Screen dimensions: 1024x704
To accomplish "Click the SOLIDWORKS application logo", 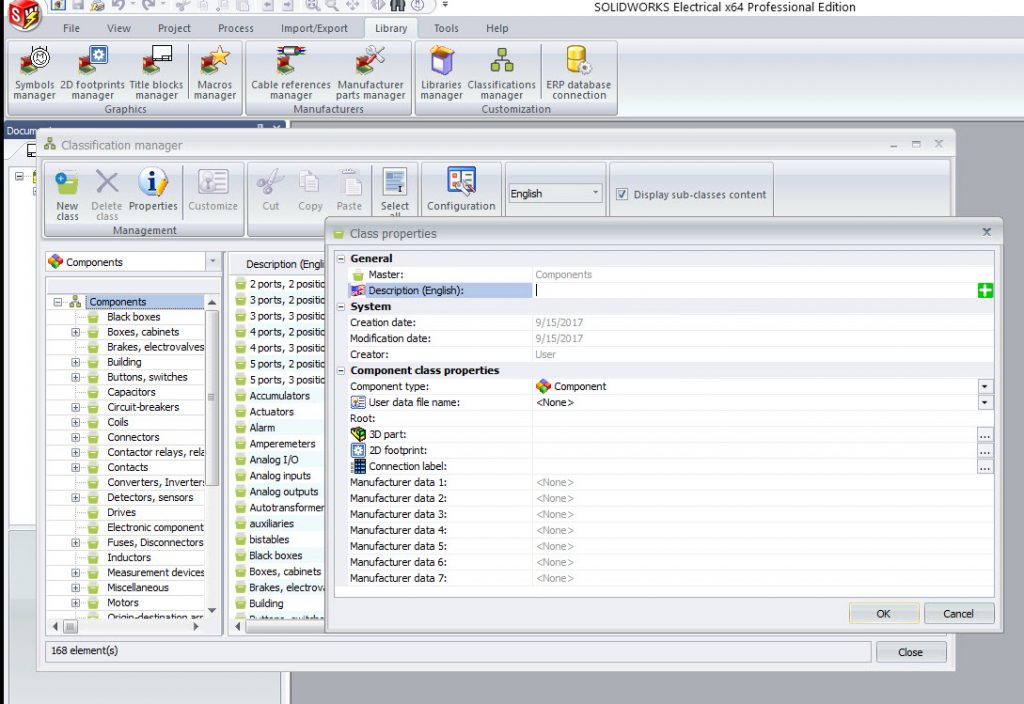I will 25,14.
